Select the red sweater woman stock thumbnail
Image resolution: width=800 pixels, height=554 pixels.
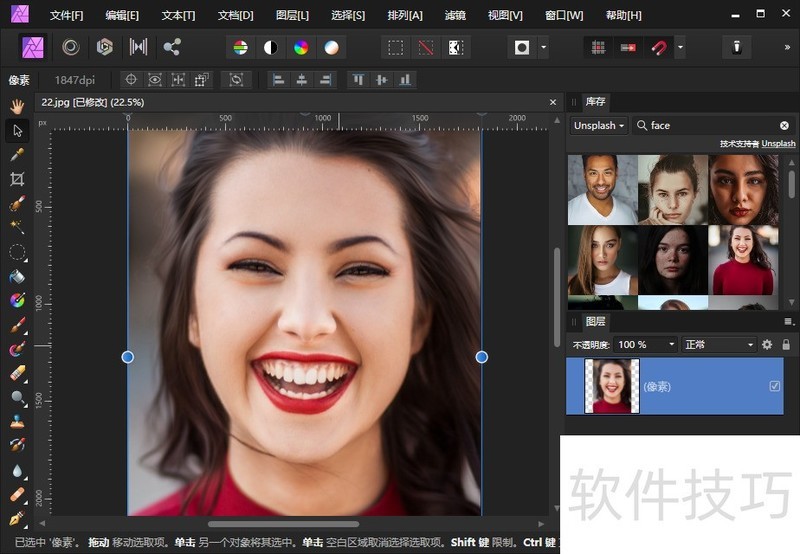[x=743, y=260]
